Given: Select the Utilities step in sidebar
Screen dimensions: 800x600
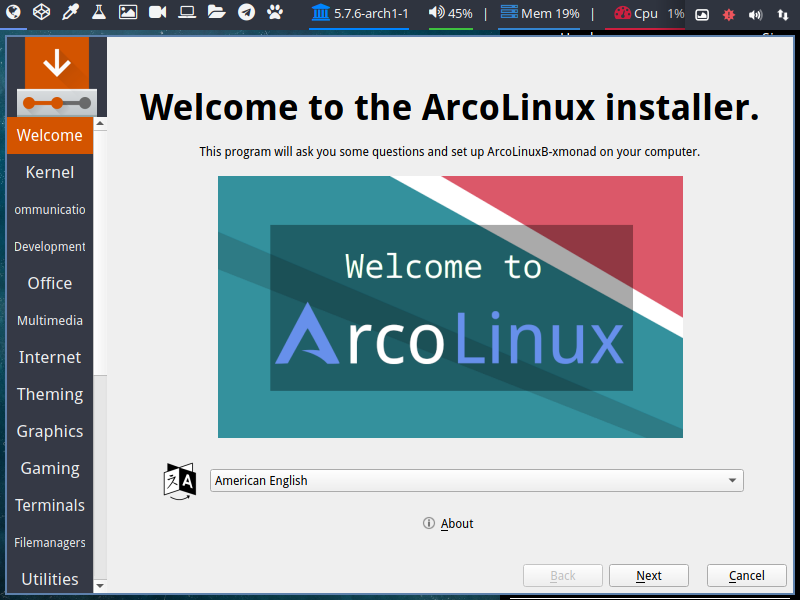Looking at the screenshot, I should click(49, 579).
